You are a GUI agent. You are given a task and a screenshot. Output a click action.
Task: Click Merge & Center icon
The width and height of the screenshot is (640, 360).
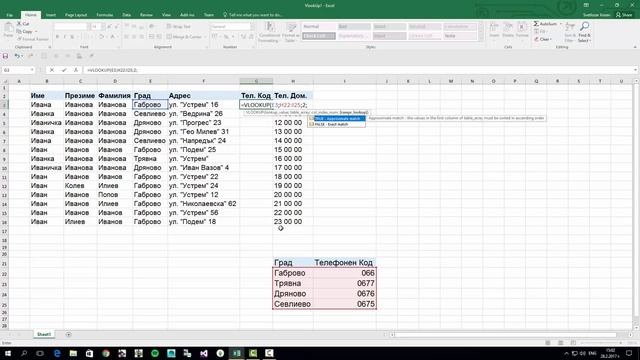(169, 37)
